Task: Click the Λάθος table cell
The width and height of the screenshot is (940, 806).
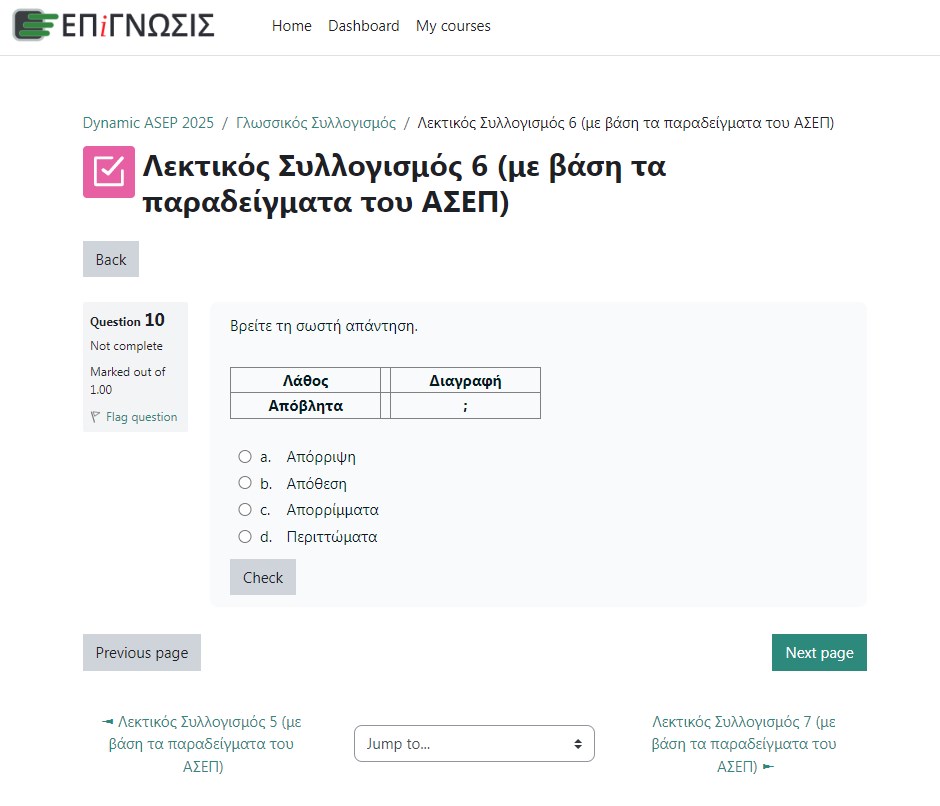Action: point(305,380)
